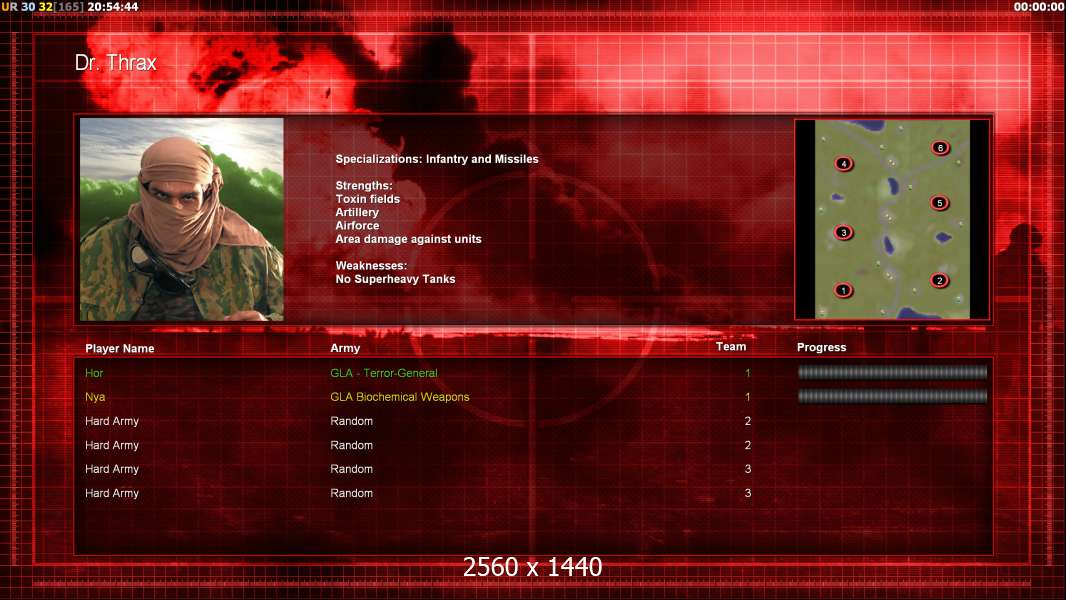Viewport: 1066px width, 600px height.
Task: Click the Player Name column header
Action: (x=120, y=349)
